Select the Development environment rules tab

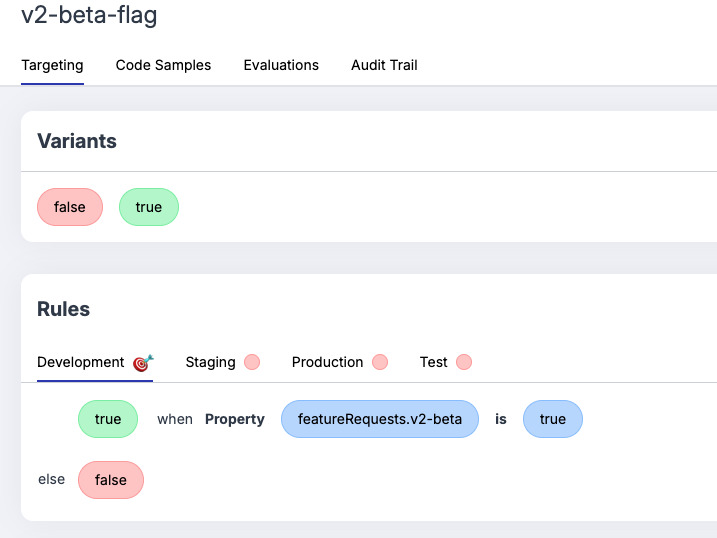pyautogui.click(x=81, y=362)
